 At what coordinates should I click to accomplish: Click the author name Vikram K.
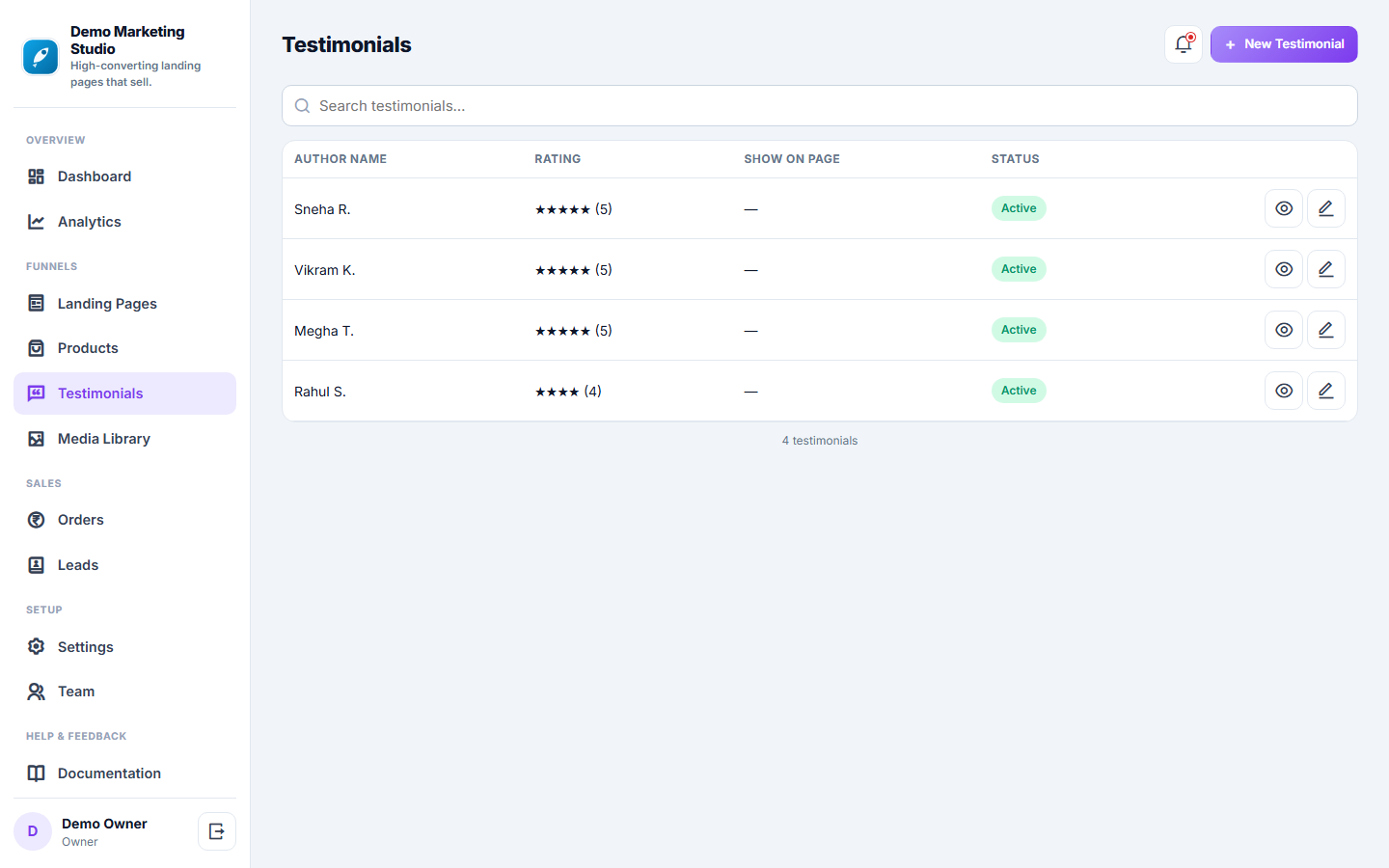click(325, 270)
